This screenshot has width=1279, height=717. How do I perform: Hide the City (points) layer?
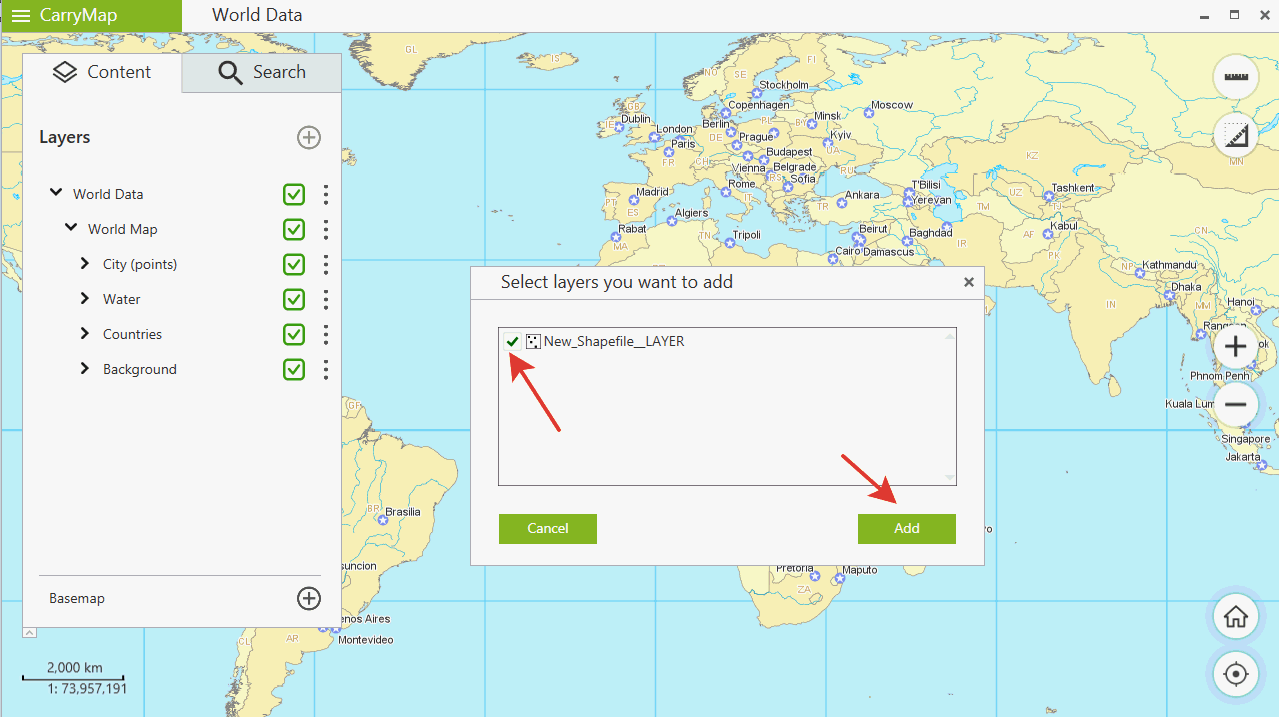click(294, 264)
